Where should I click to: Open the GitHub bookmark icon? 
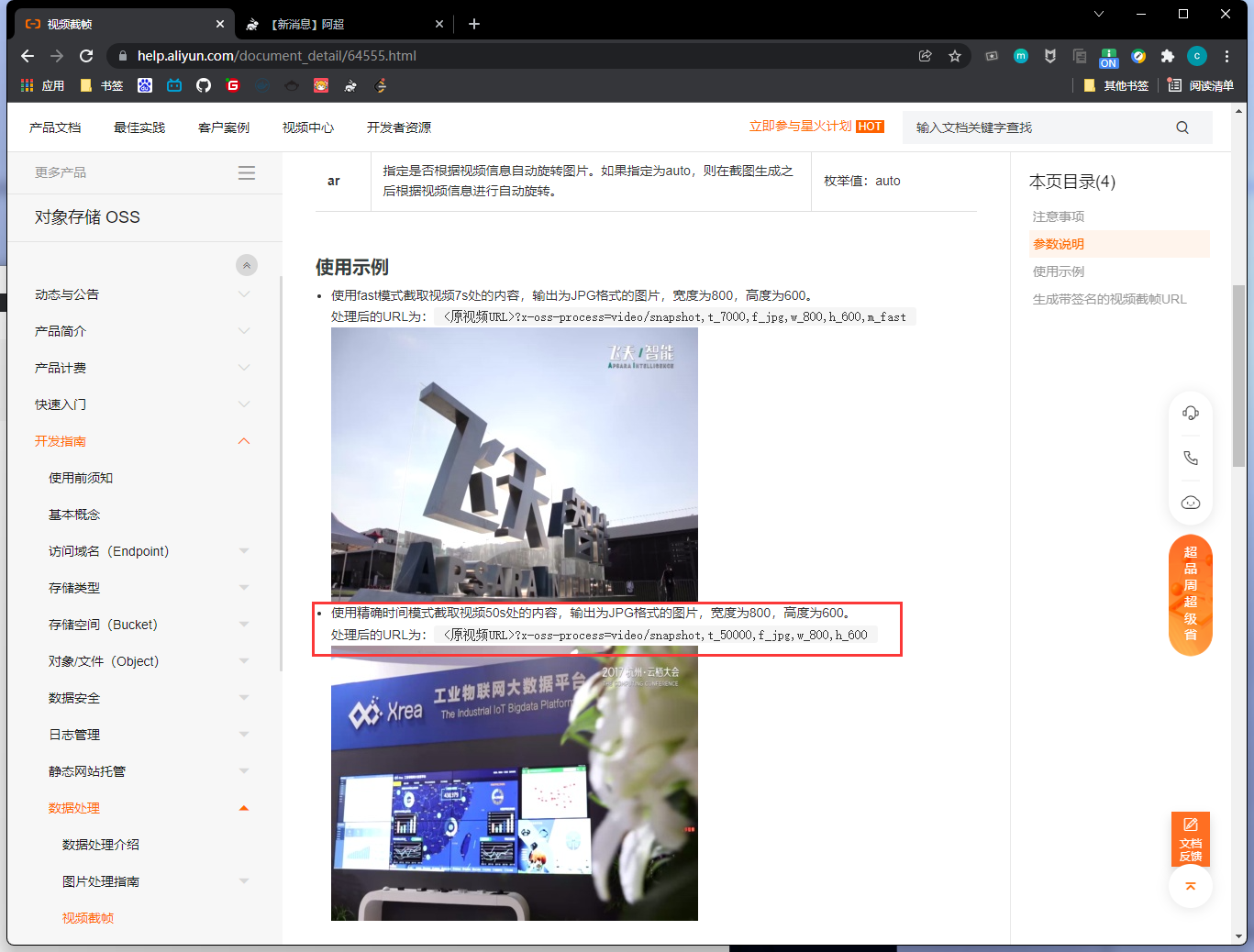[204, 85]
